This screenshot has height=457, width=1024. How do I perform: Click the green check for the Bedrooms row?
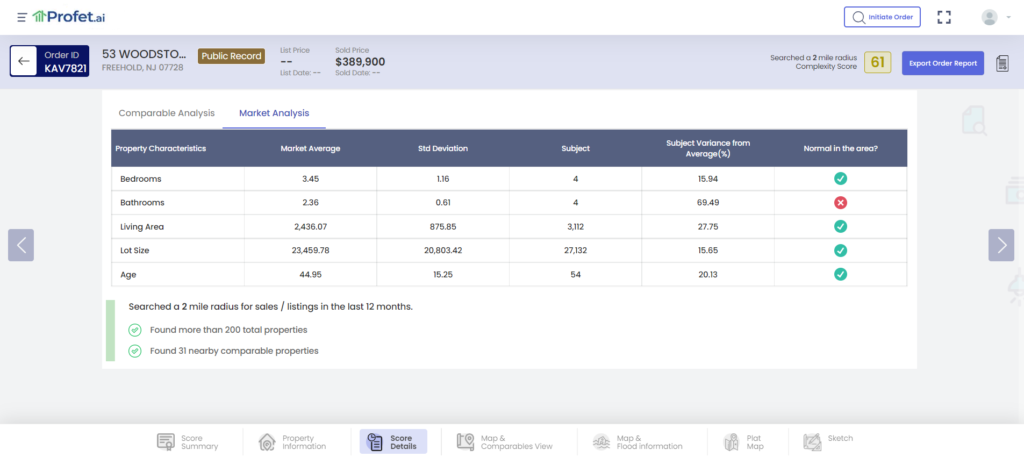click(840, 178)
